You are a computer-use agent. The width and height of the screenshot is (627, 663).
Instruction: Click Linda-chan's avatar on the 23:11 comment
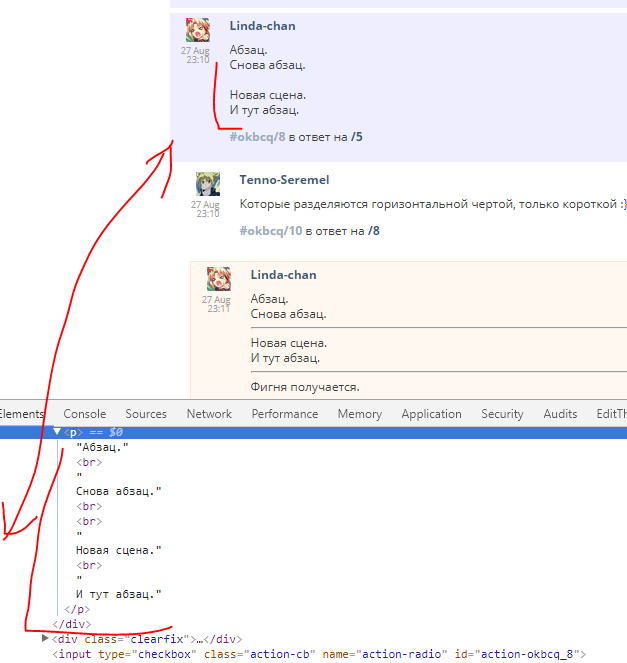point(219,280)
